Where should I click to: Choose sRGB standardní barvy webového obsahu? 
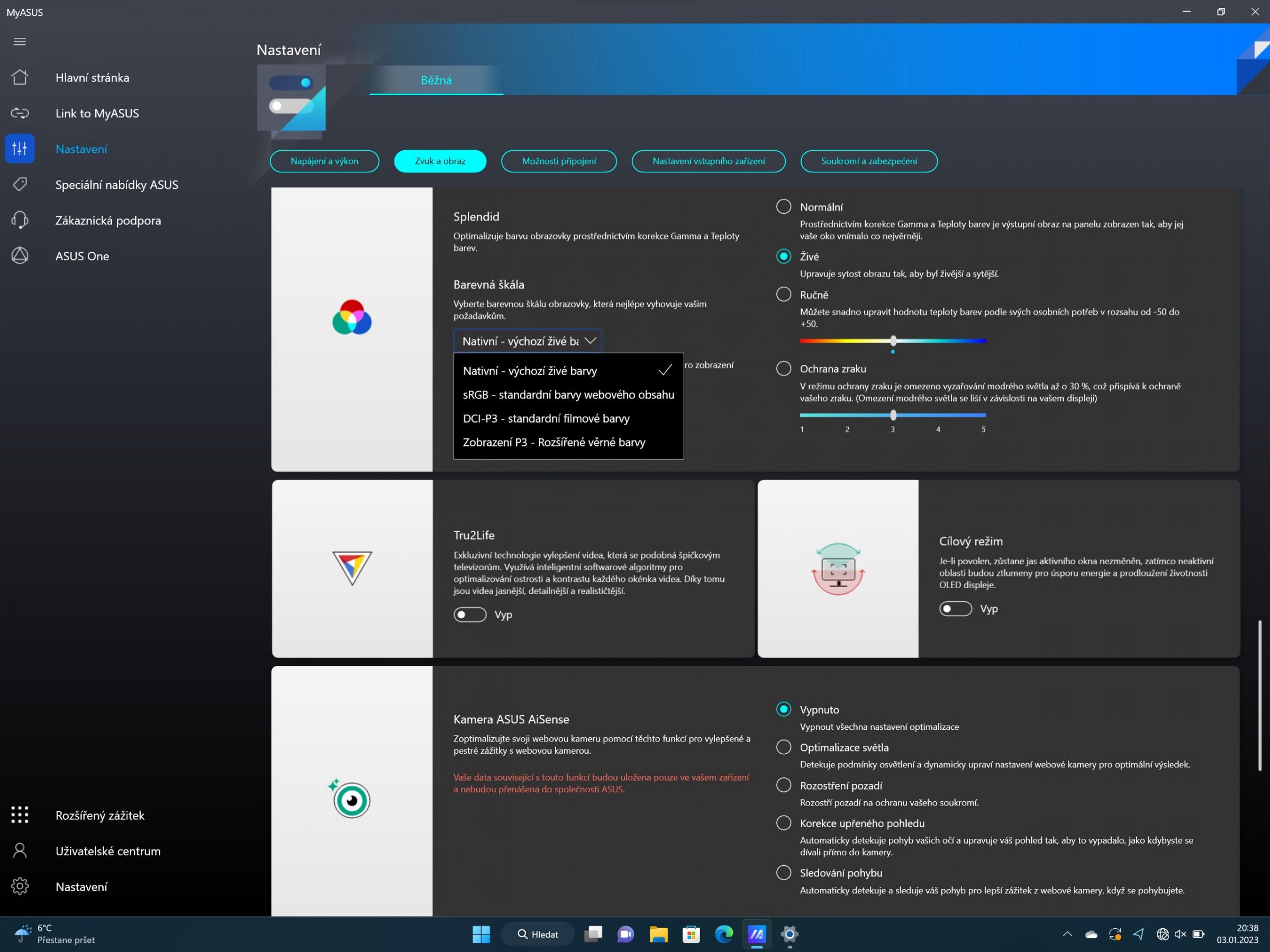tap(568, 395)
